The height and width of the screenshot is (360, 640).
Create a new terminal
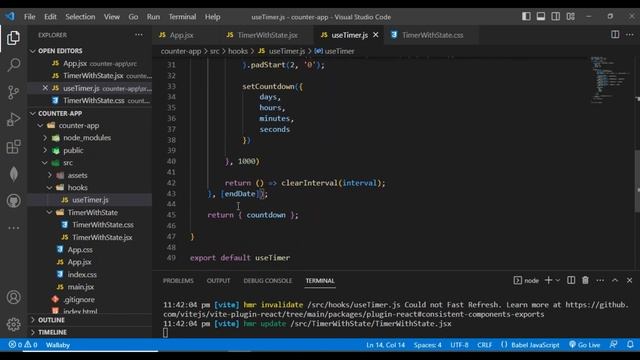(548, 280)
